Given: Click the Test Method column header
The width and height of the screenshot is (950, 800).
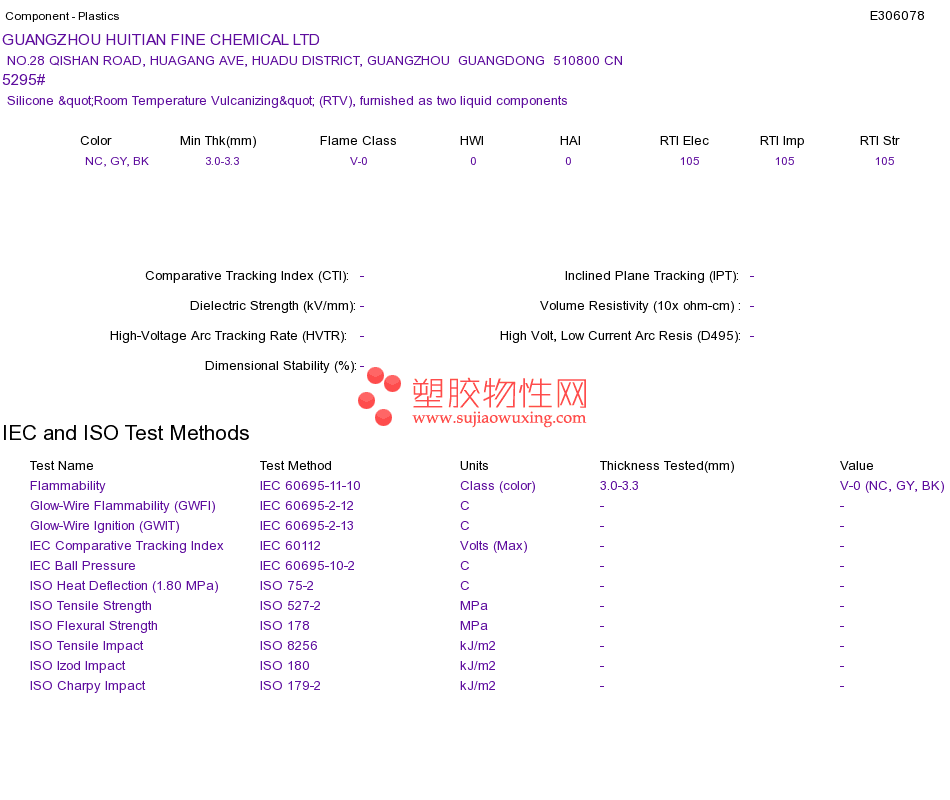Looking at the screenshot, I should 296,465.
